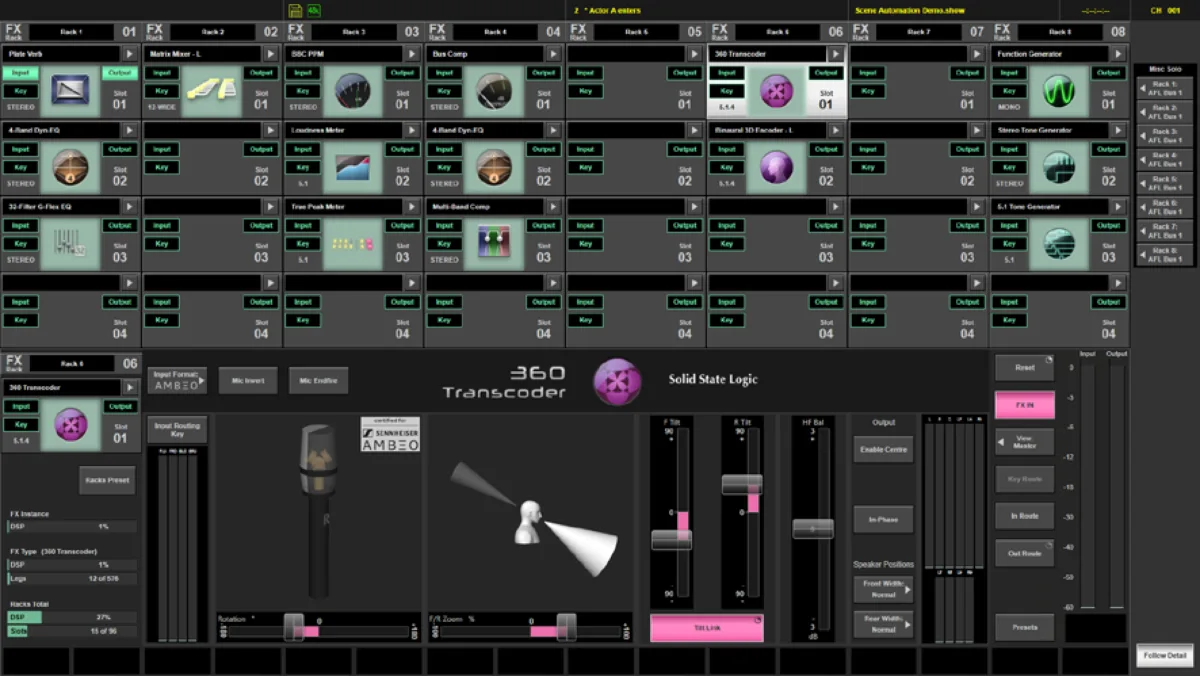
Task: Adjust the Rotation slider handle
Action: click(x=293, y=627)
